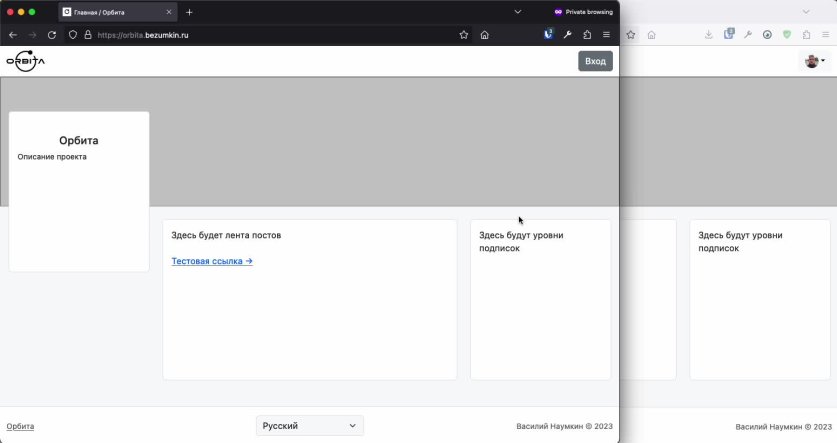
Task: Click the Вход login button
Action: coord(595,61)
